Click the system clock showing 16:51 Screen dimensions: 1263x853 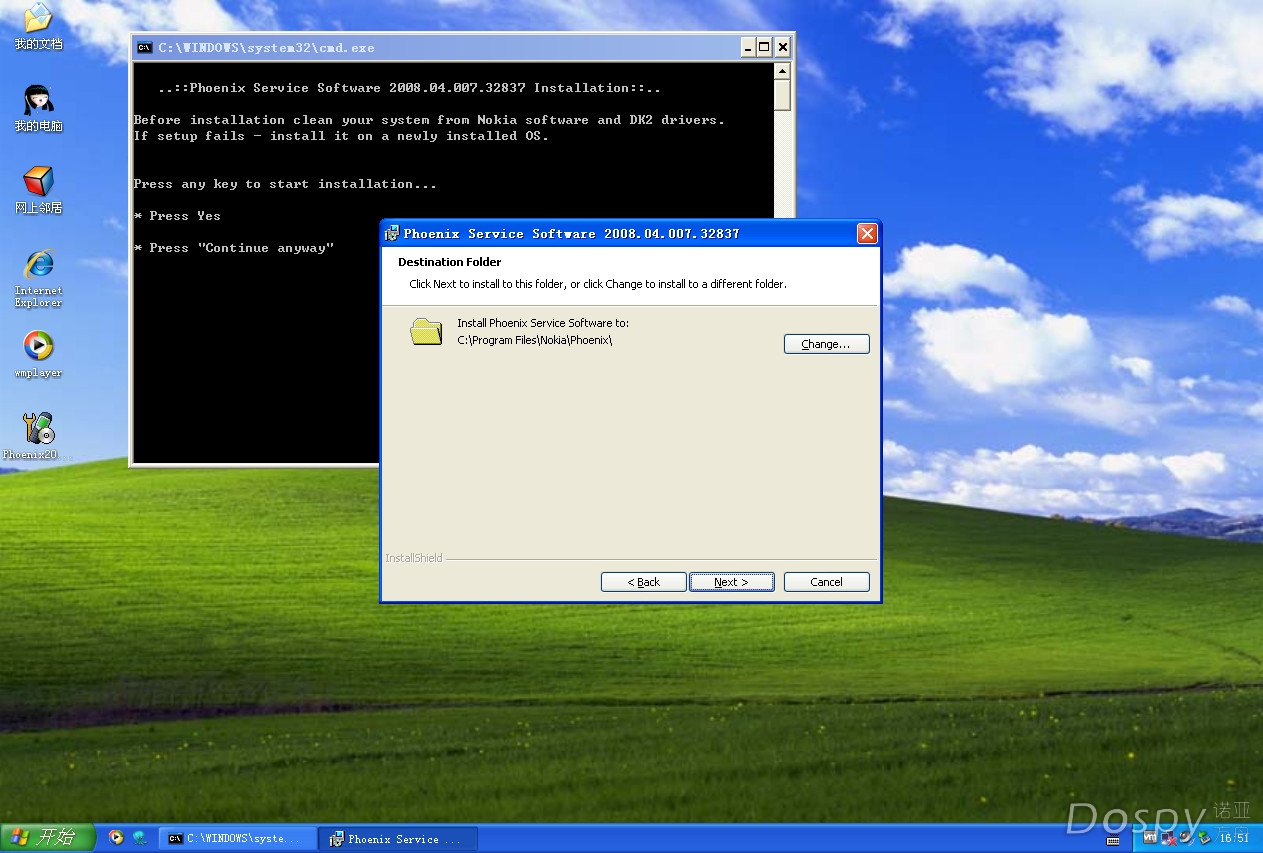point(1234,837)
